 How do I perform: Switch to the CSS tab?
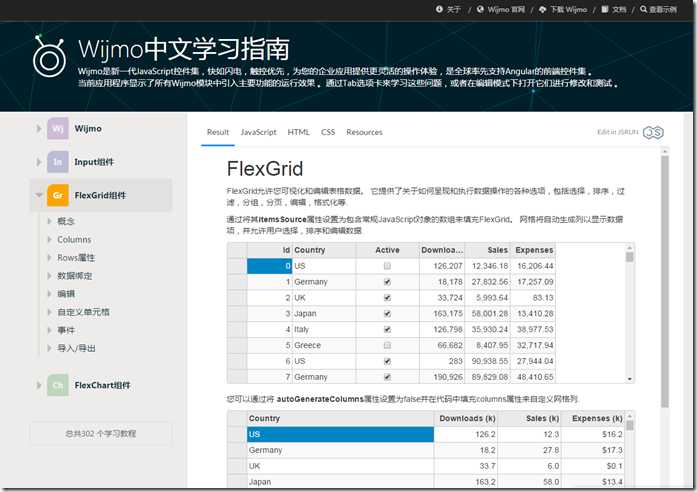coord(328,132)
